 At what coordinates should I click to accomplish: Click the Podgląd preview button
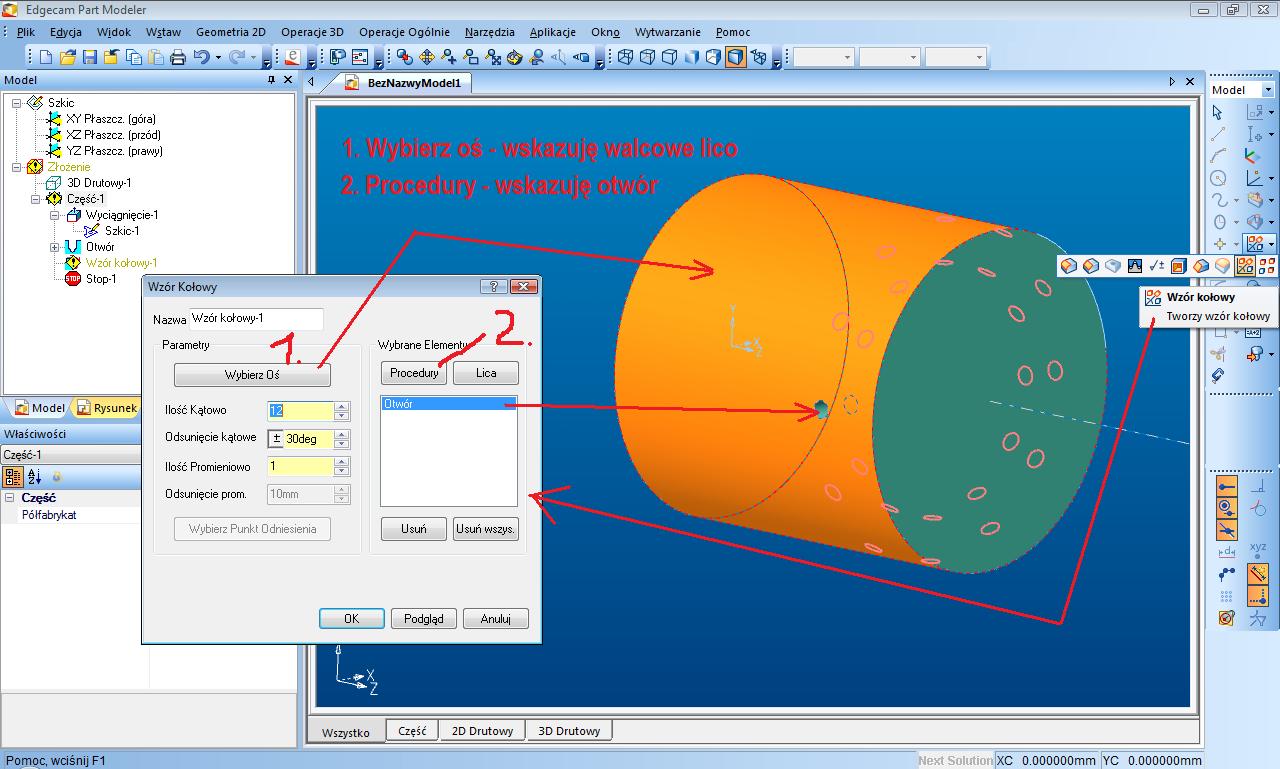pyautogui.click(x=424, y=619)
